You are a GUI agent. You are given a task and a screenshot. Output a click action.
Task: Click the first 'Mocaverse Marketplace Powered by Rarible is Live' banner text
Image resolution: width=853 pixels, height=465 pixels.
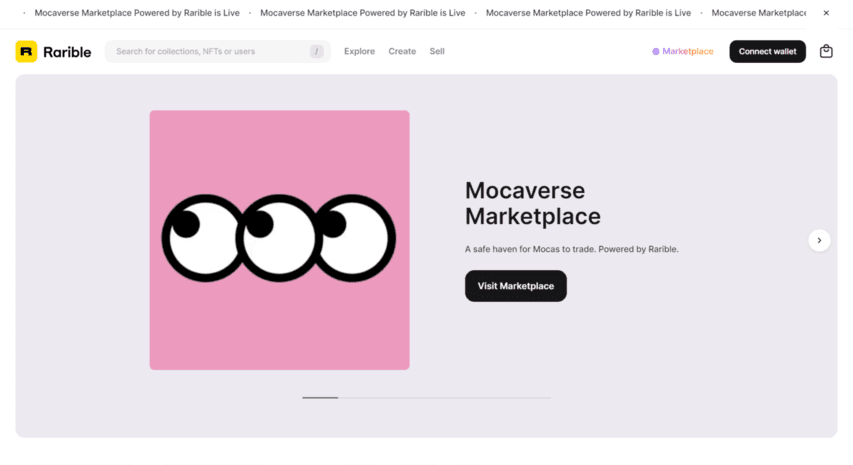click(137, 13)
